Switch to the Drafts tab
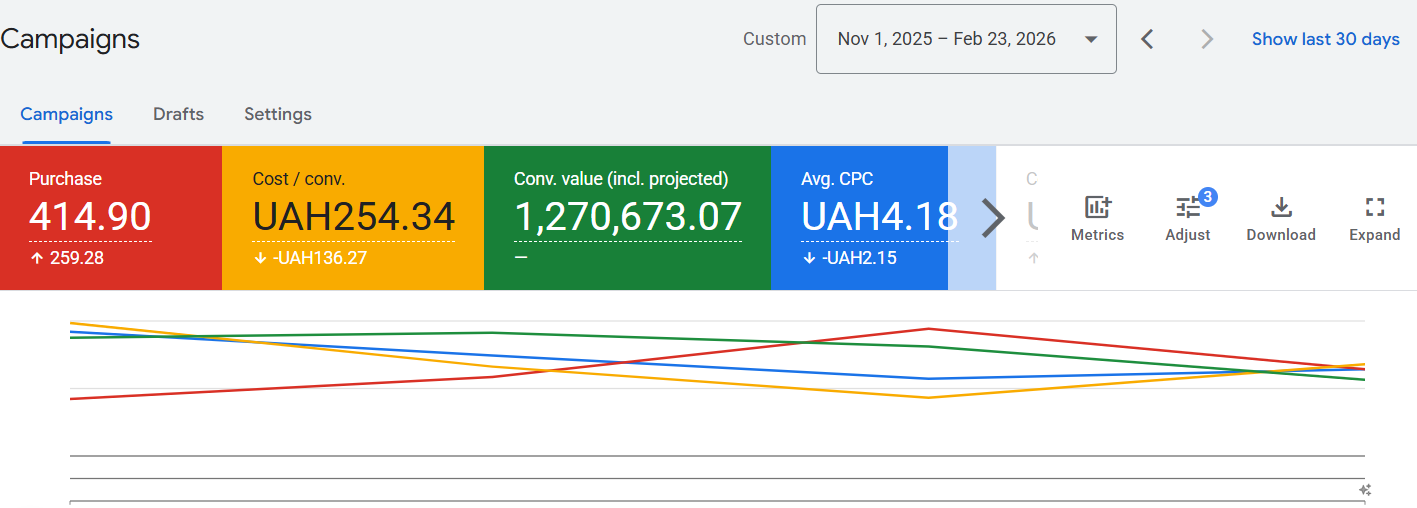This screenshot has height=508, width=1417. point(178,114)
